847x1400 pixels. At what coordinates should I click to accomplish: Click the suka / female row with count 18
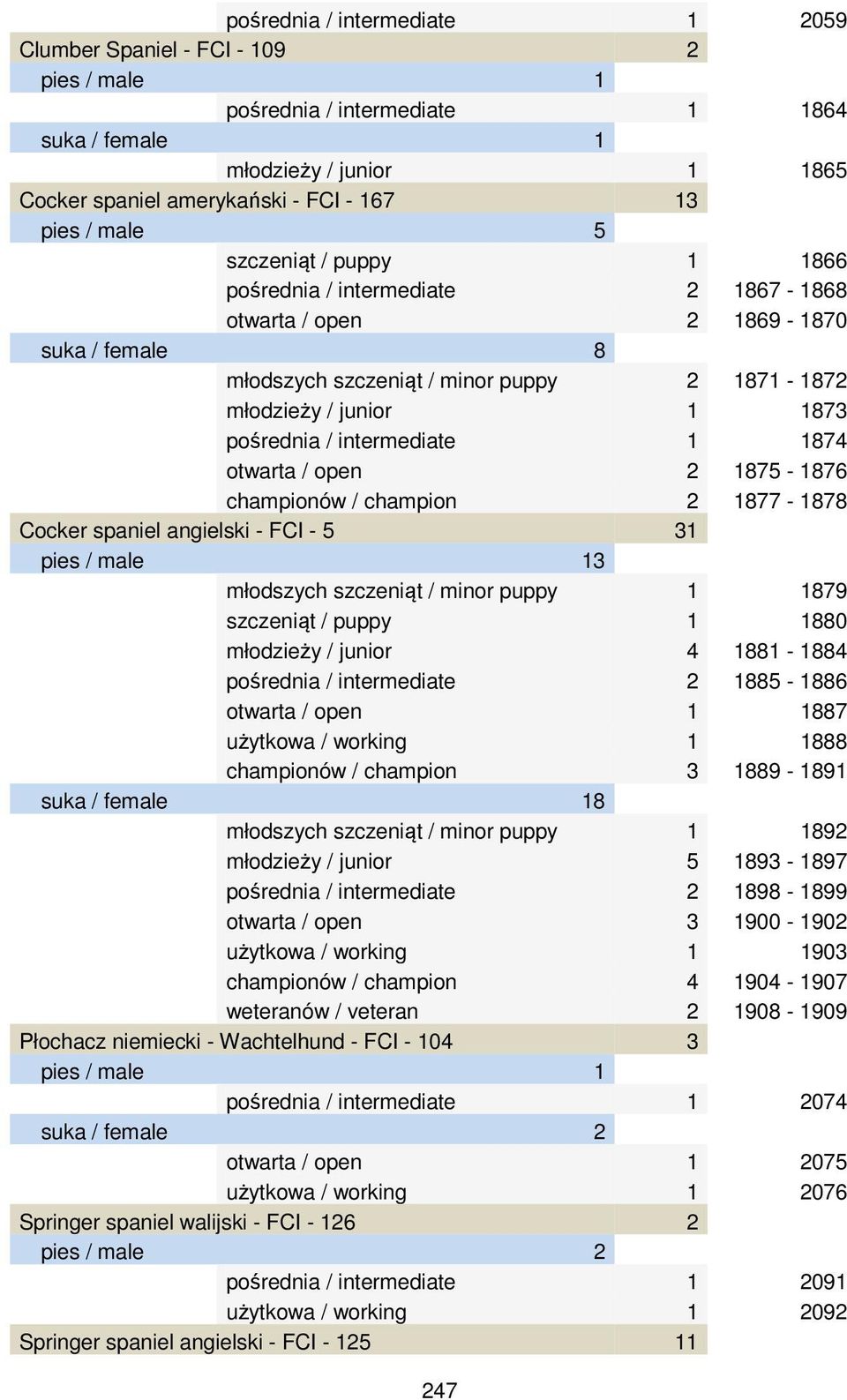point(311,801)
